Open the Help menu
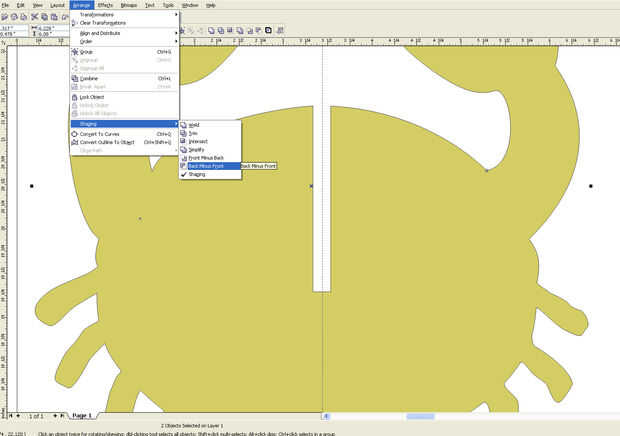 pos(211,5)
